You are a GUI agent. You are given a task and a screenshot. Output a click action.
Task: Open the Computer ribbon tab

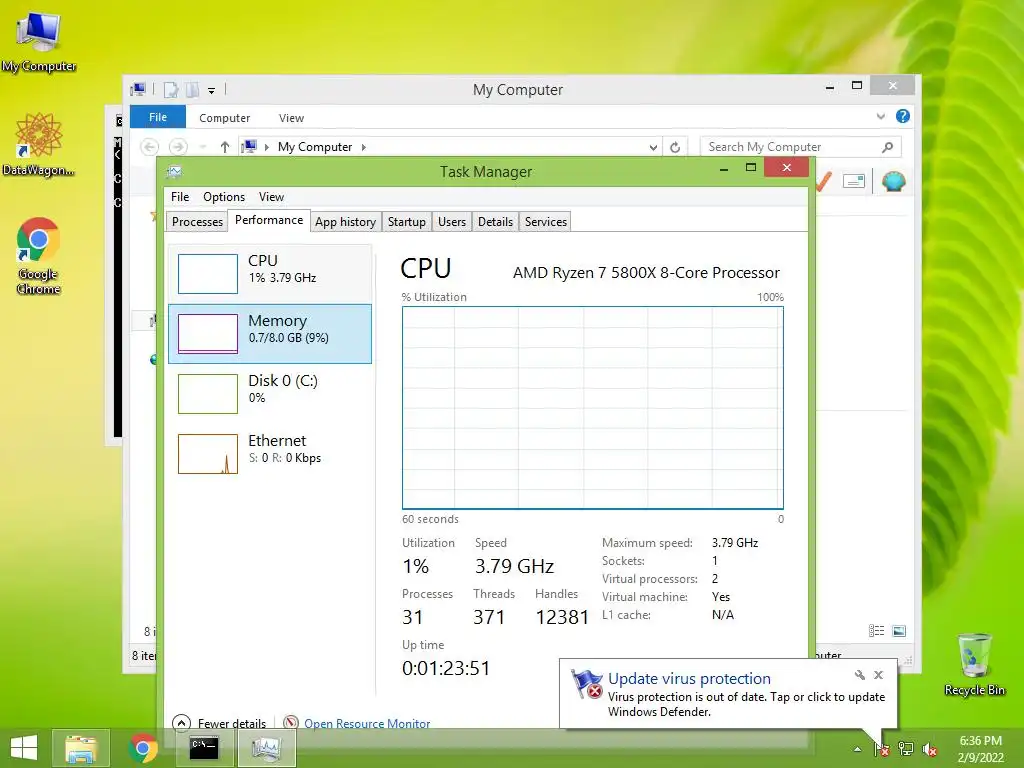click(x=224, y=118)
